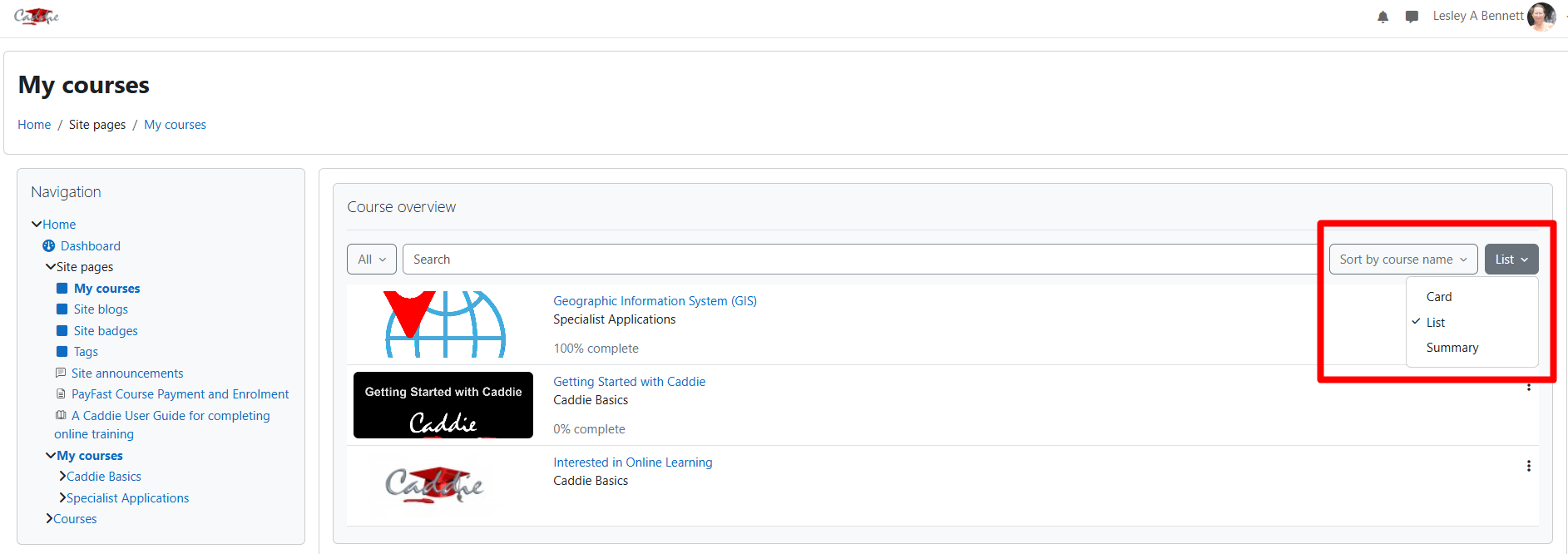The image size is (1568, 554).
Task: Open the Sort by course name dropdown
Action: pyautogui.click(x=1402, y=260)
